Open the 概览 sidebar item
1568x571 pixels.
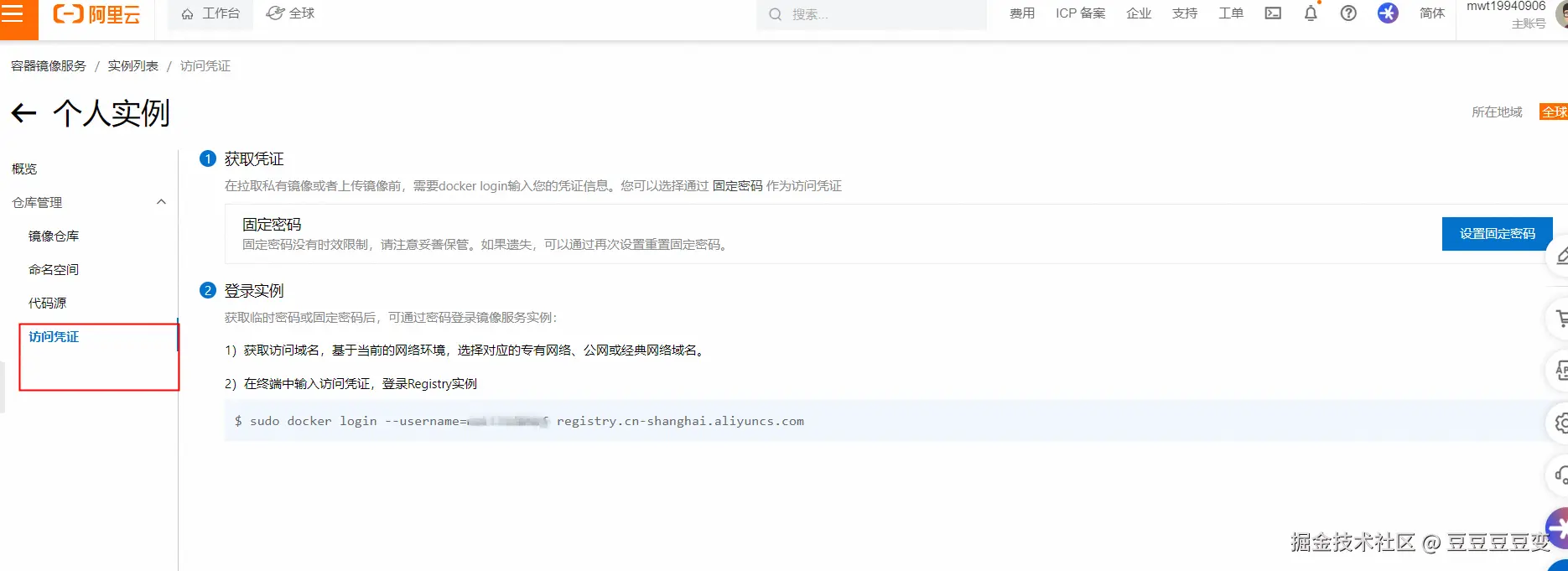(x=24, y=169)
